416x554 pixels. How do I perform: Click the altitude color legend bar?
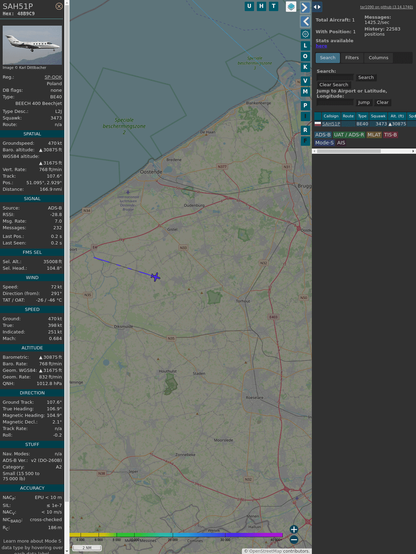(x=176, y=535)
